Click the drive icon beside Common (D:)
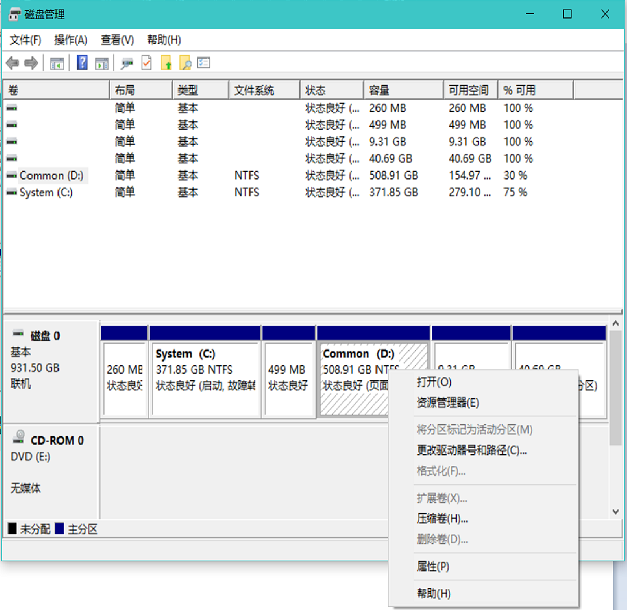Viewport: 627px width, 610px height. (12, 175)
